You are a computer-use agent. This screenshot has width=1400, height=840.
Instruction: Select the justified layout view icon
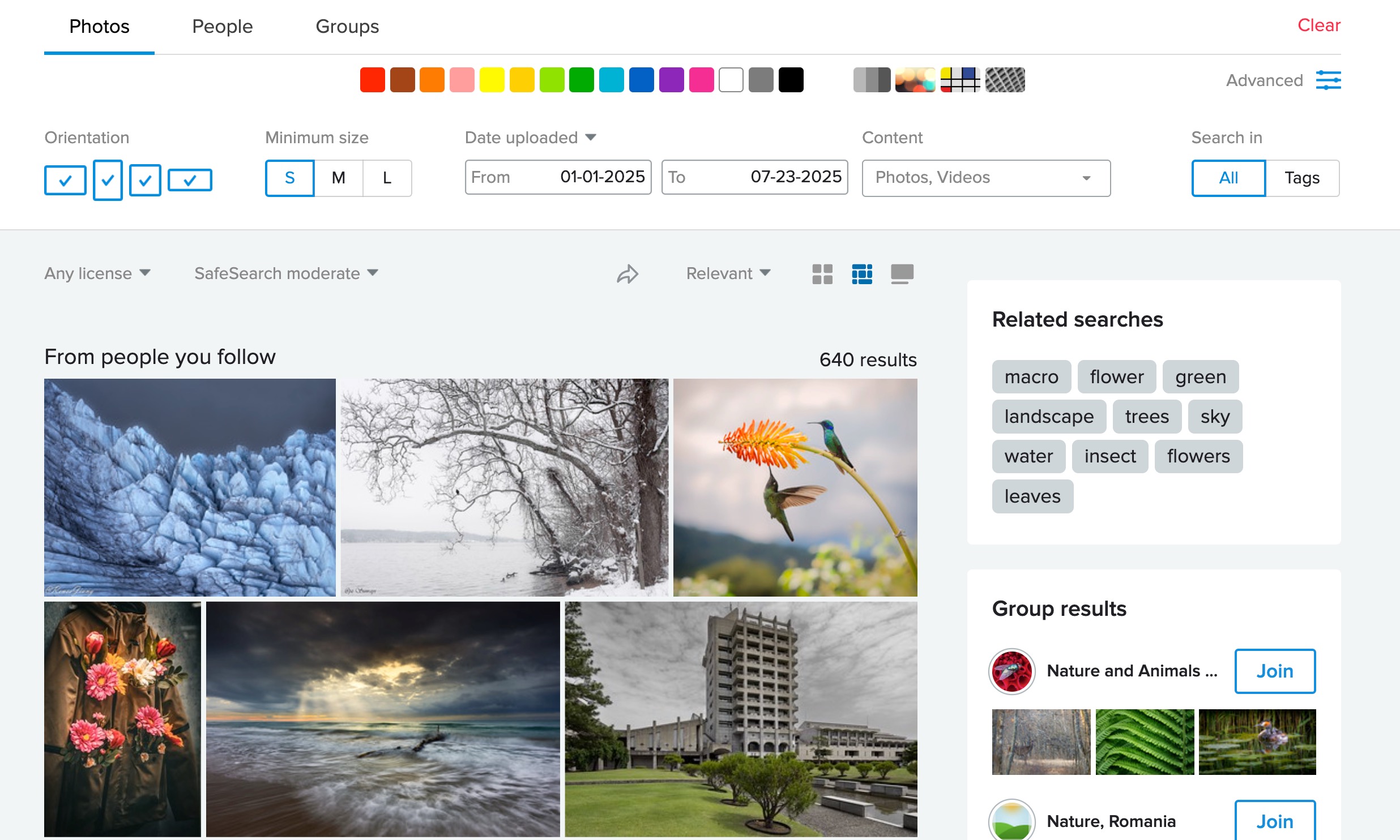(x=862, y=274)
